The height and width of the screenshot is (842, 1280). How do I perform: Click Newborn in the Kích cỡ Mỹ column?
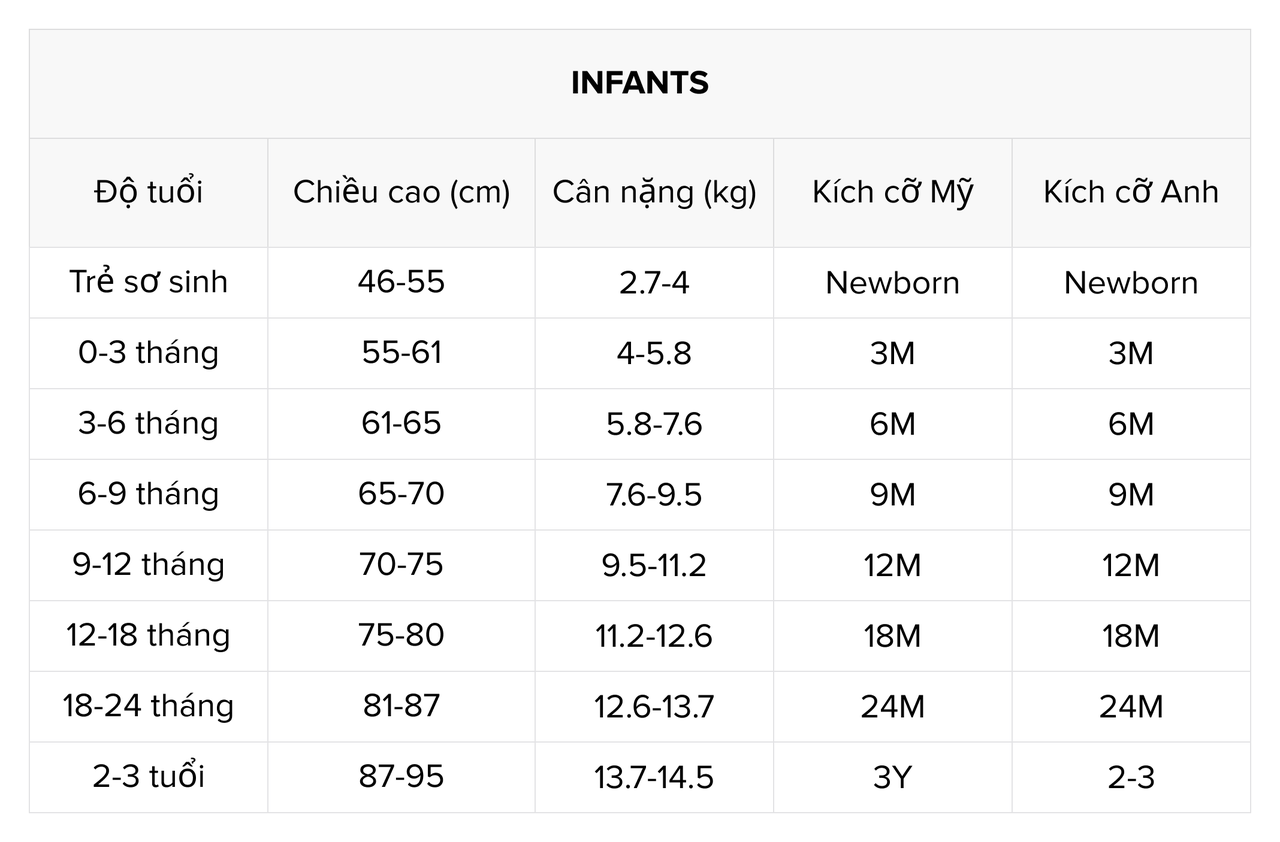click(x=892, y=283)
